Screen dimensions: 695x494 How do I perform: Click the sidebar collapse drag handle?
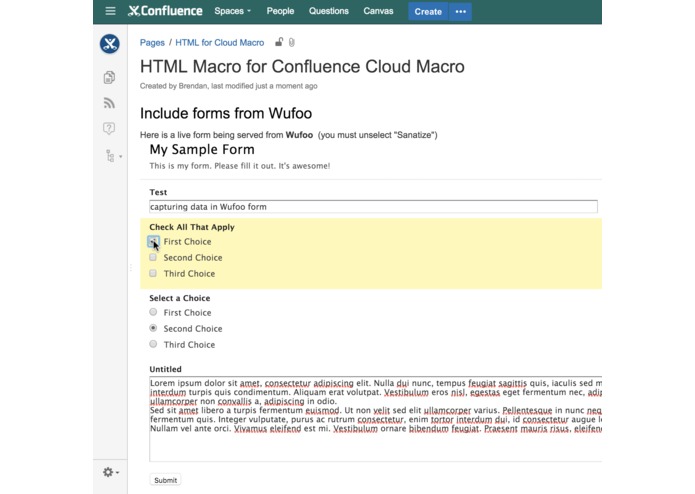(x=131, y=268)
